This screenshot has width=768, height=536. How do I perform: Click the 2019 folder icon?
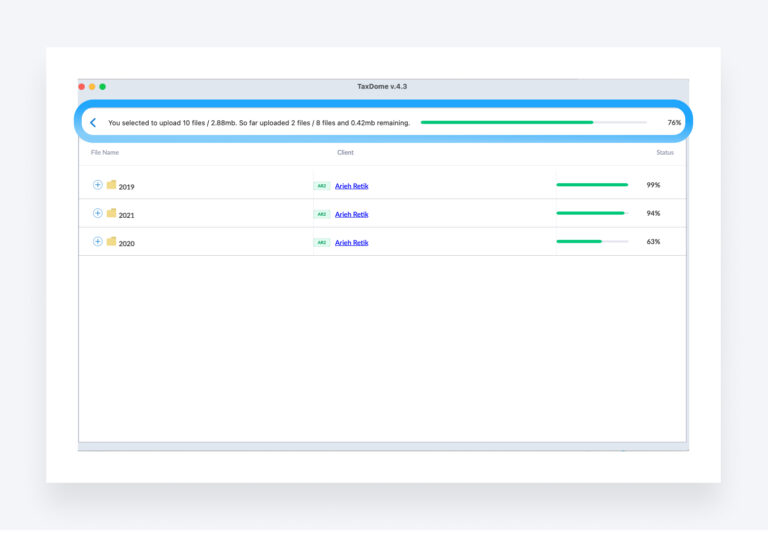(x=112, y=185)
